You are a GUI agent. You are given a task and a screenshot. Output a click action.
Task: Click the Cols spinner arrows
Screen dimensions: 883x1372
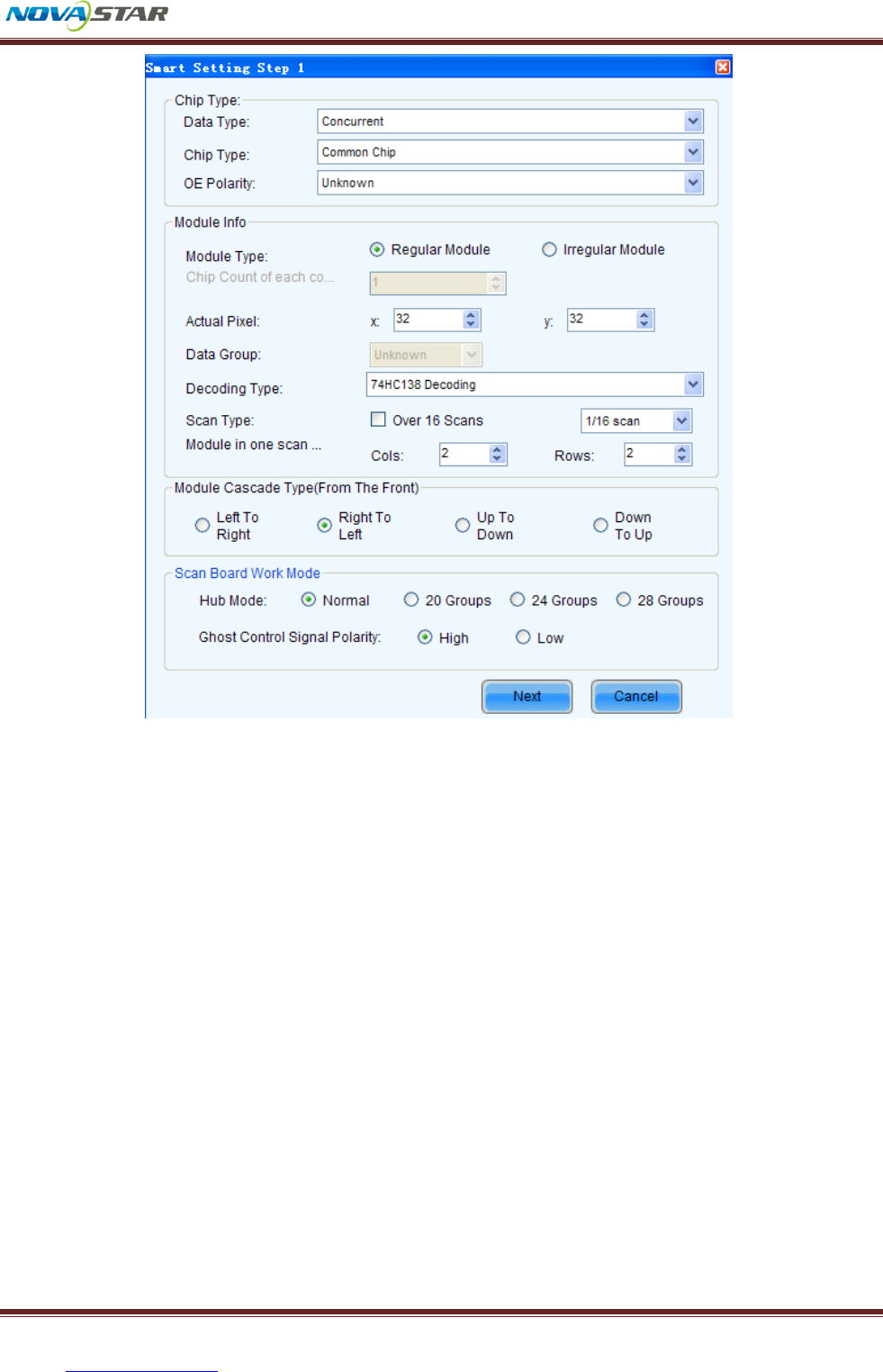(498, 454)
